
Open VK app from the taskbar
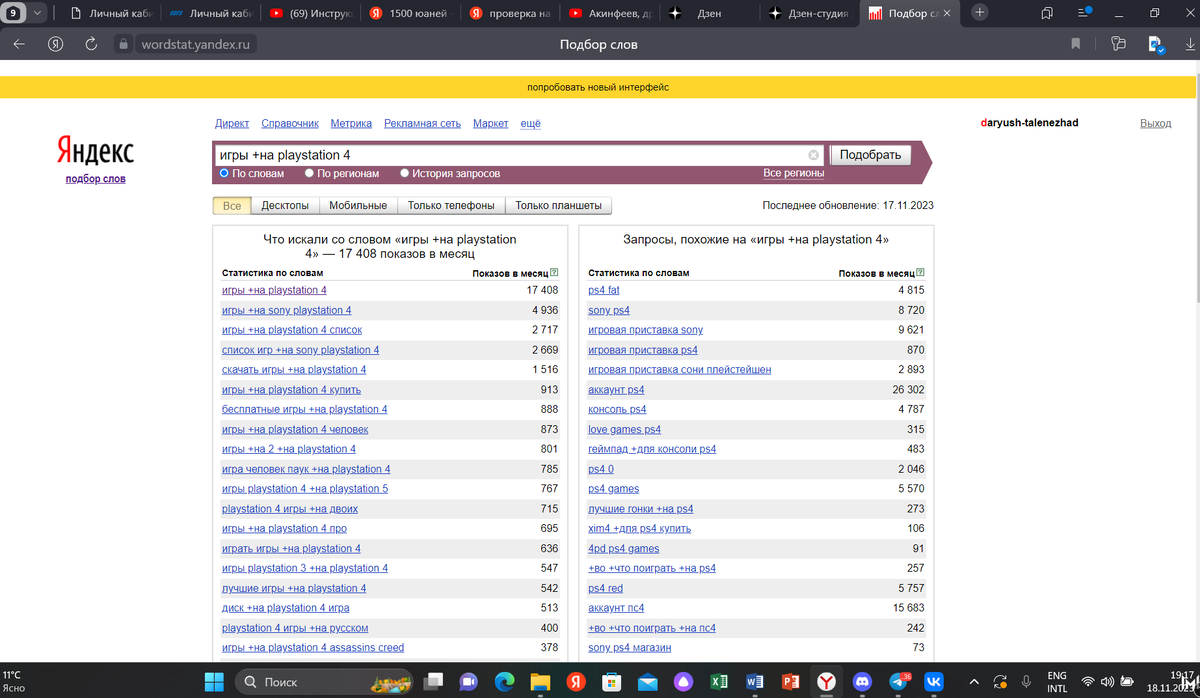point(934,681)
